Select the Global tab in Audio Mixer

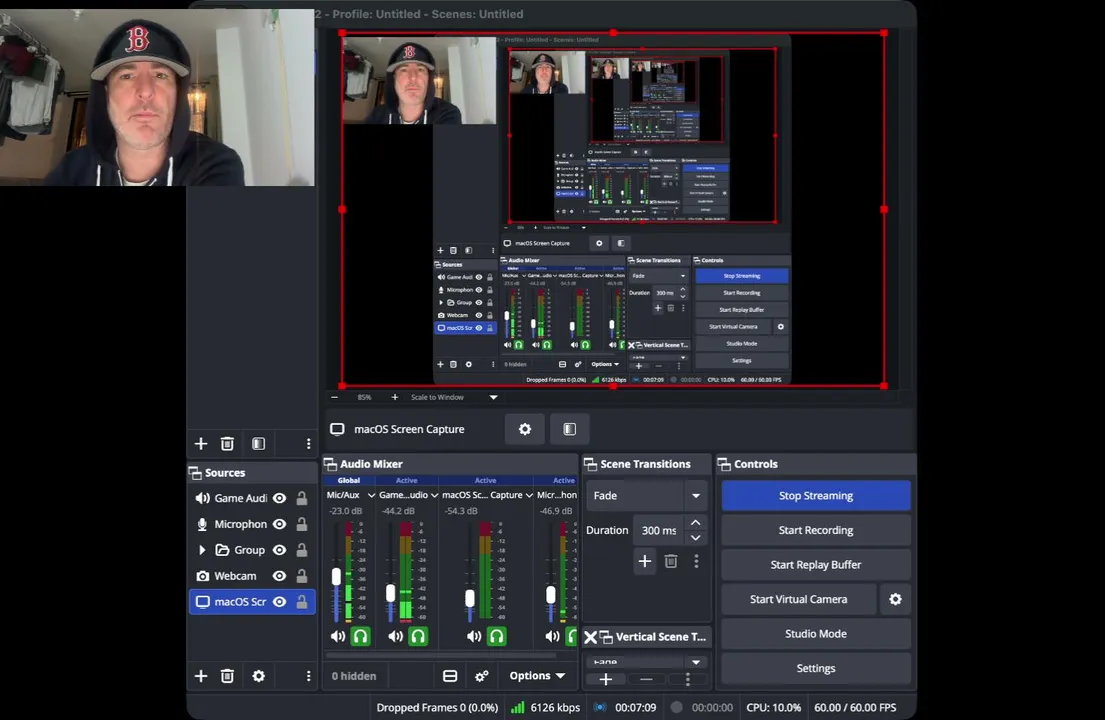[x=349, y=480]
